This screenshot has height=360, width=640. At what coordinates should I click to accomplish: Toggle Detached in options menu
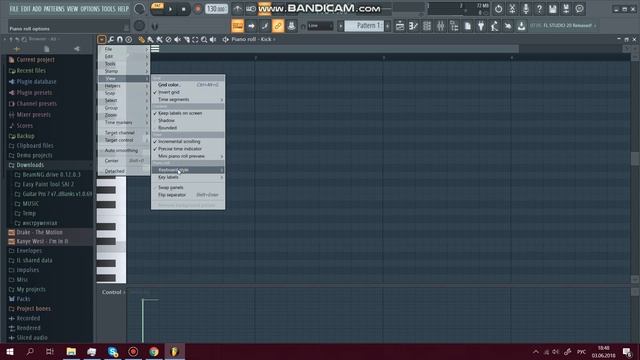(124, 171)
